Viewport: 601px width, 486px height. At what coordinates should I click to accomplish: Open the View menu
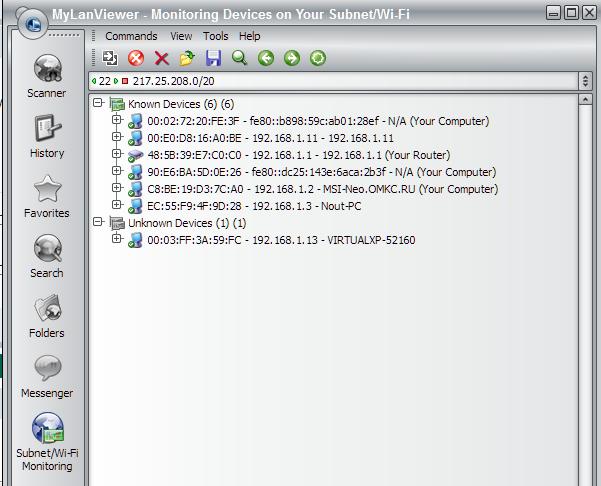(181, 36)
